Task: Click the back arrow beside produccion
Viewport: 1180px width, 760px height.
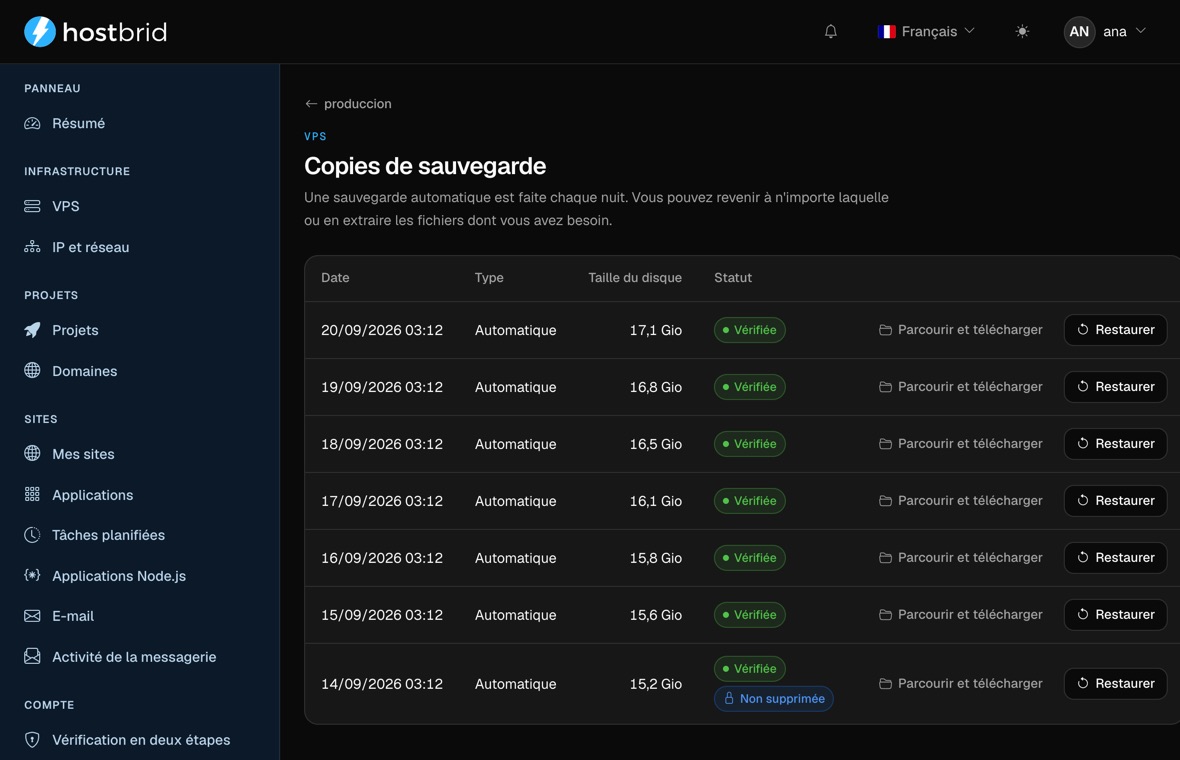Action: [x=311, y=104]
